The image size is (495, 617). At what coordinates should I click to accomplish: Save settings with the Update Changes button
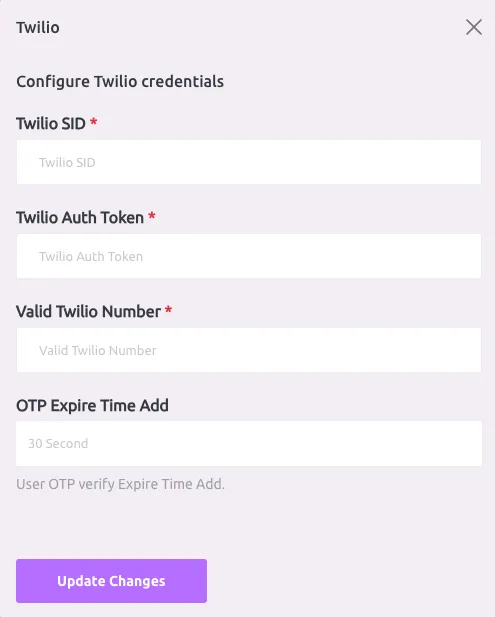point(111,581)
